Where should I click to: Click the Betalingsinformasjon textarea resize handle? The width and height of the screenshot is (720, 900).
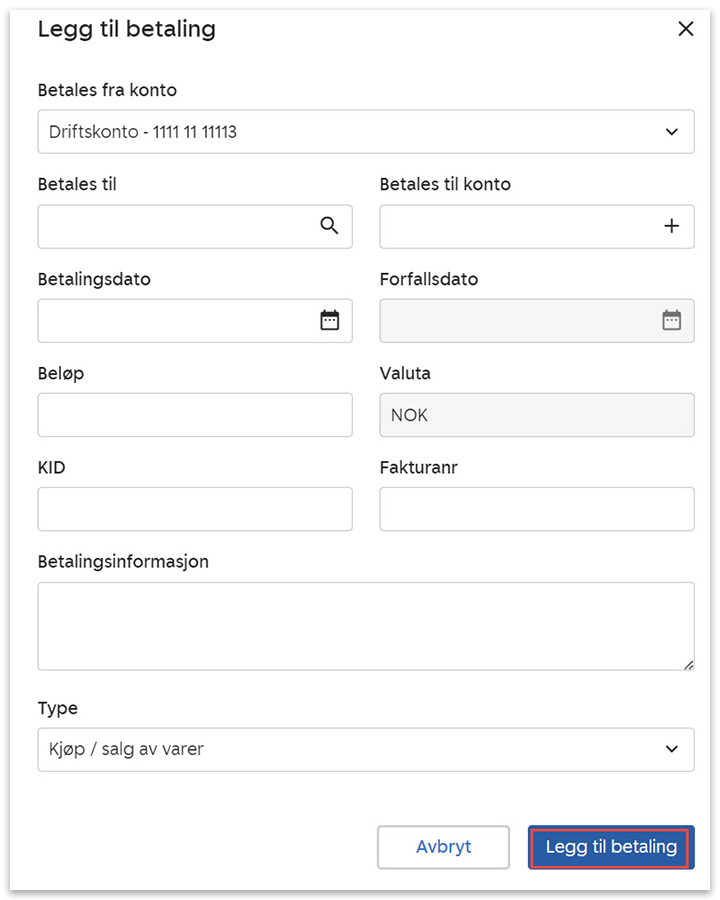(688, 664)
